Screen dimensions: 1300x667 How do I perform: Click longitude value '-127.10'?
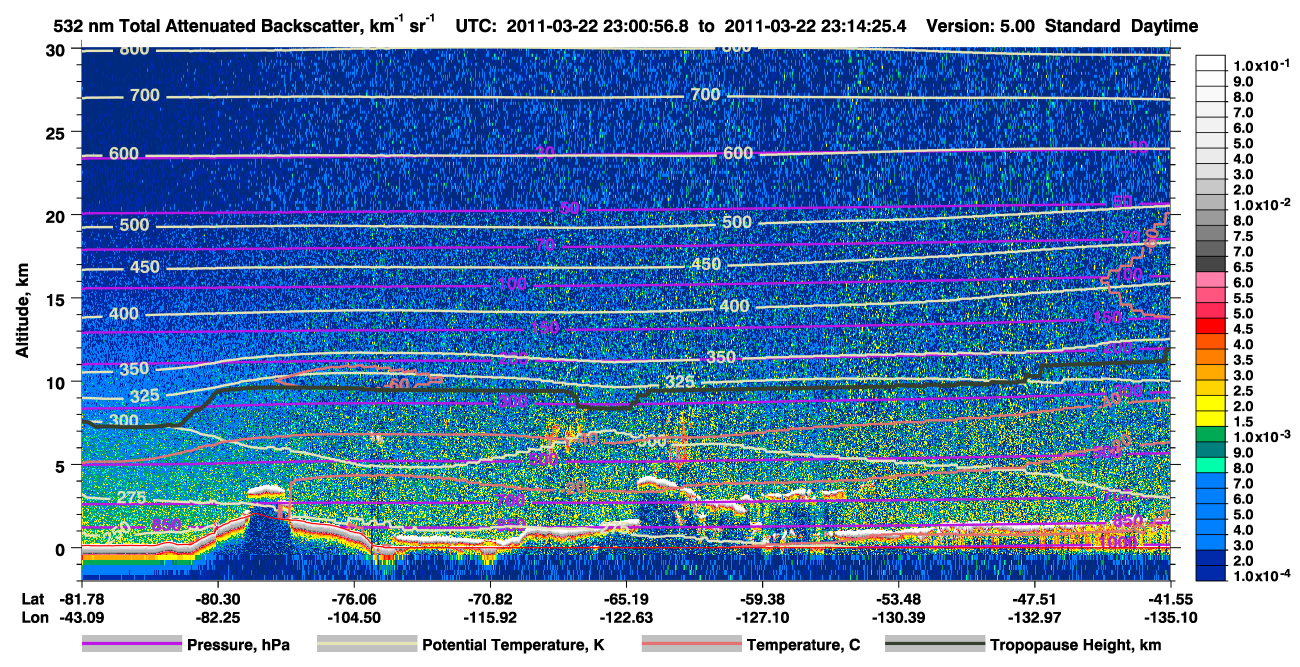point(762,618)
